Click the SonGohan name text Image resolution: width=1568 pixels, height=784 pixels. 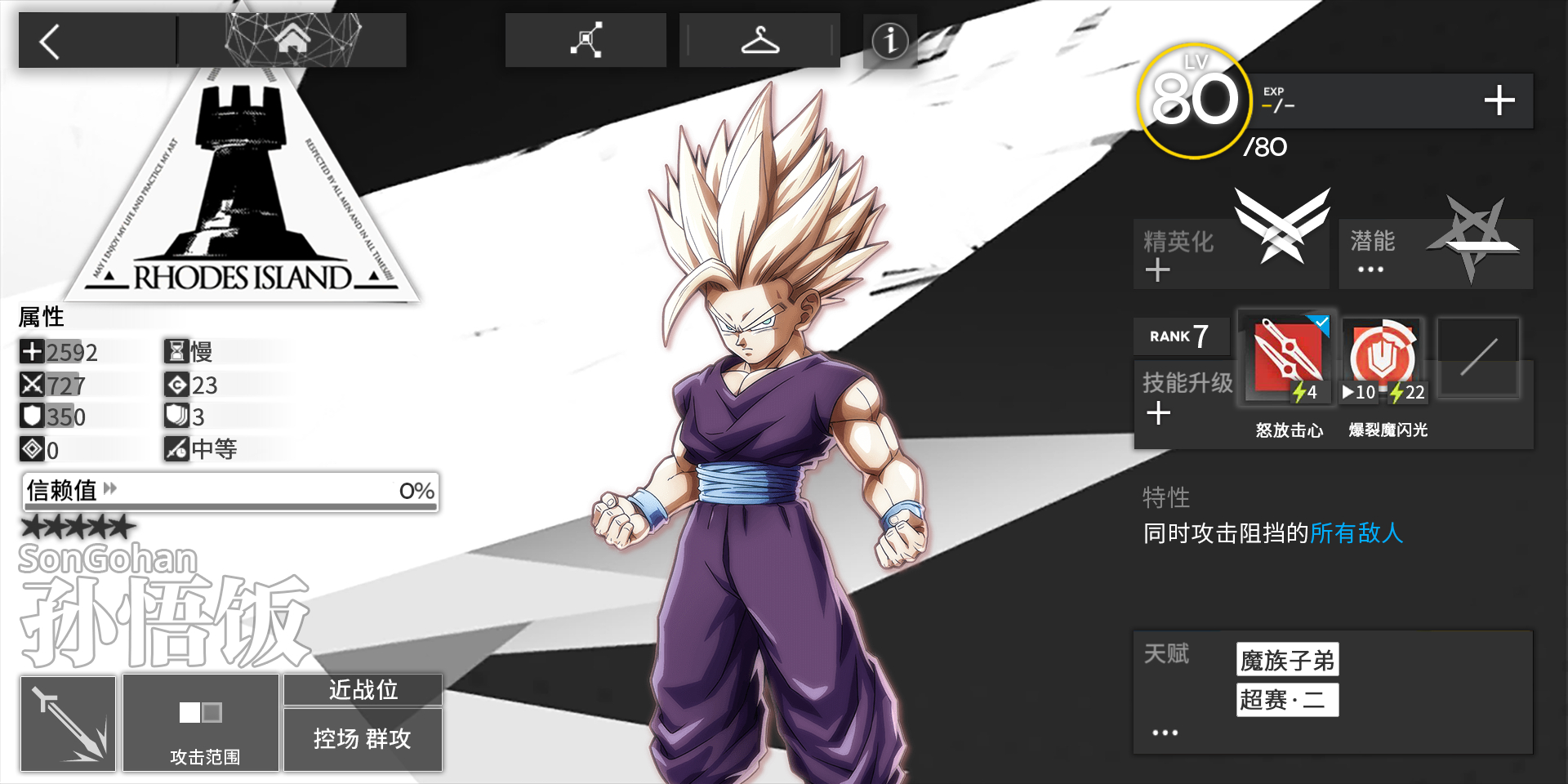pyautogui.click(x=108, y=559)
